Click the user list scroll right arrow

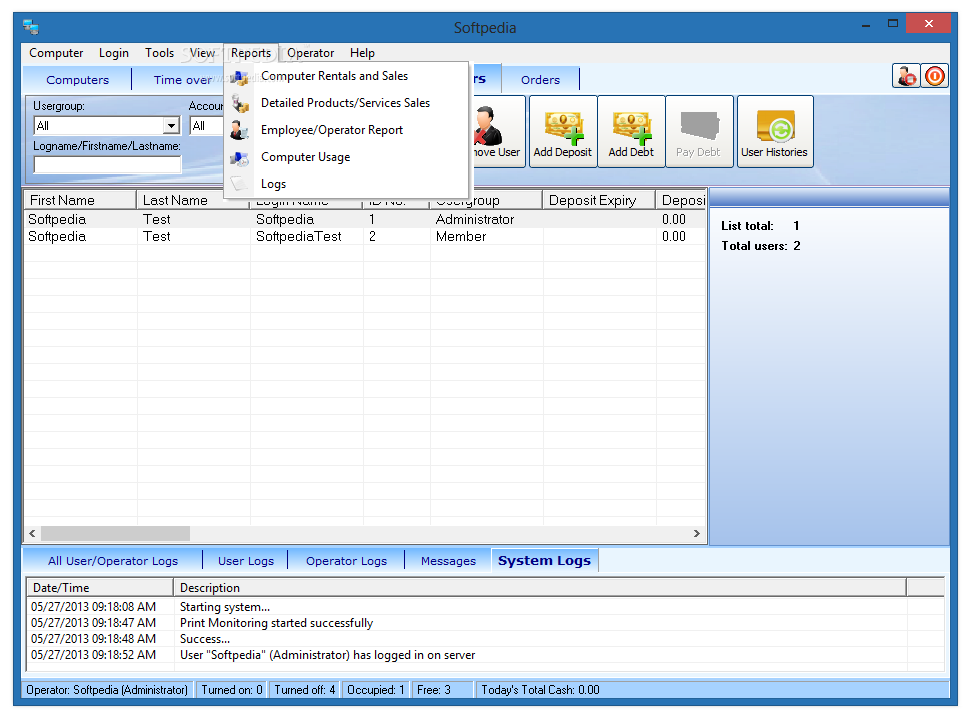click(696, 533)
